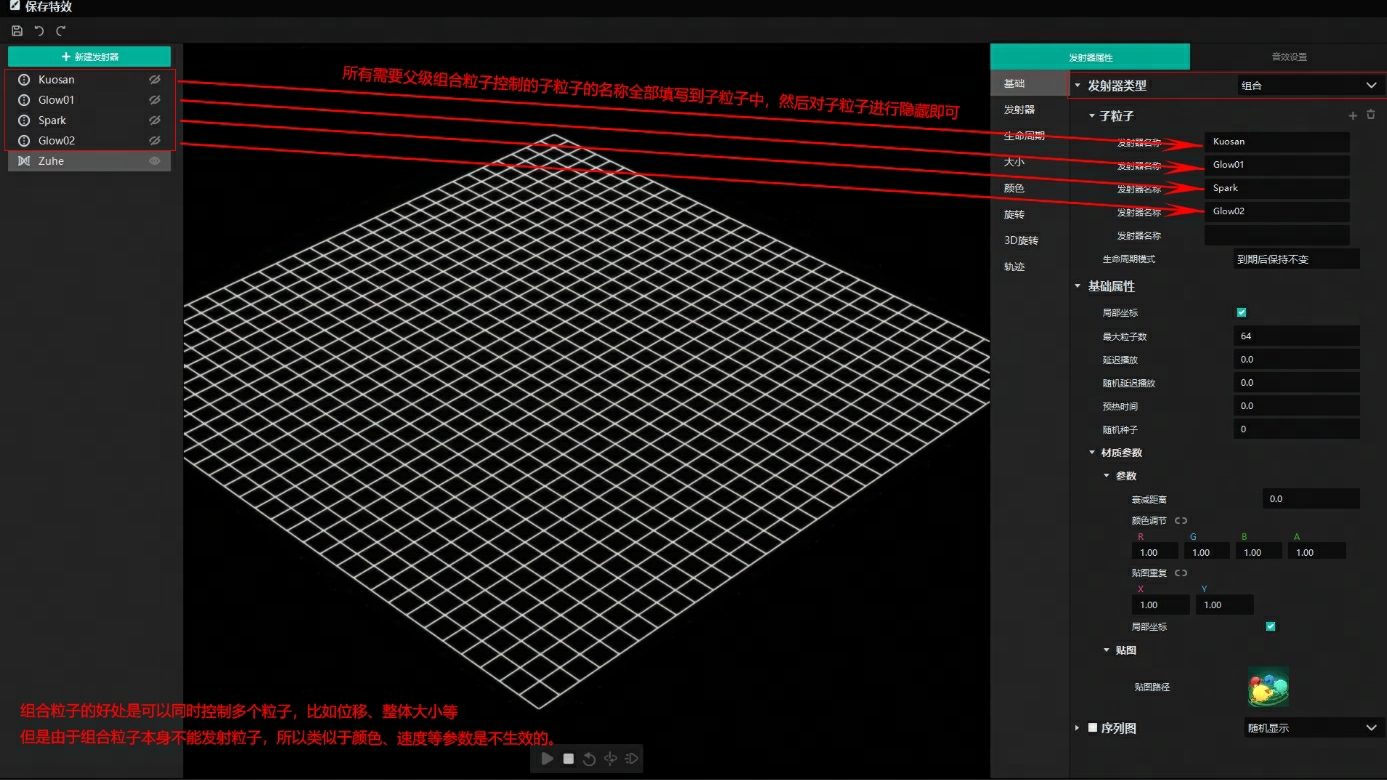Click the 最大粒子数 field showing 64
Viewport: 1387px width, 780px height.
(x=1296, y=336)
